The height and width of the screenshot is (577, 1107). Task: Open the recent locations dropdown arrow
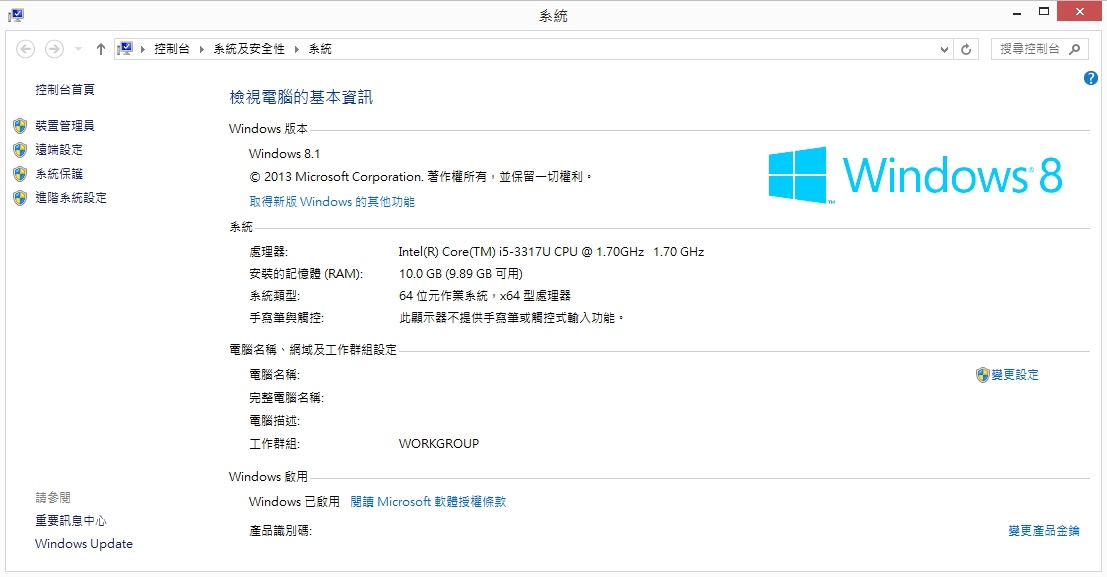(78, 49)
